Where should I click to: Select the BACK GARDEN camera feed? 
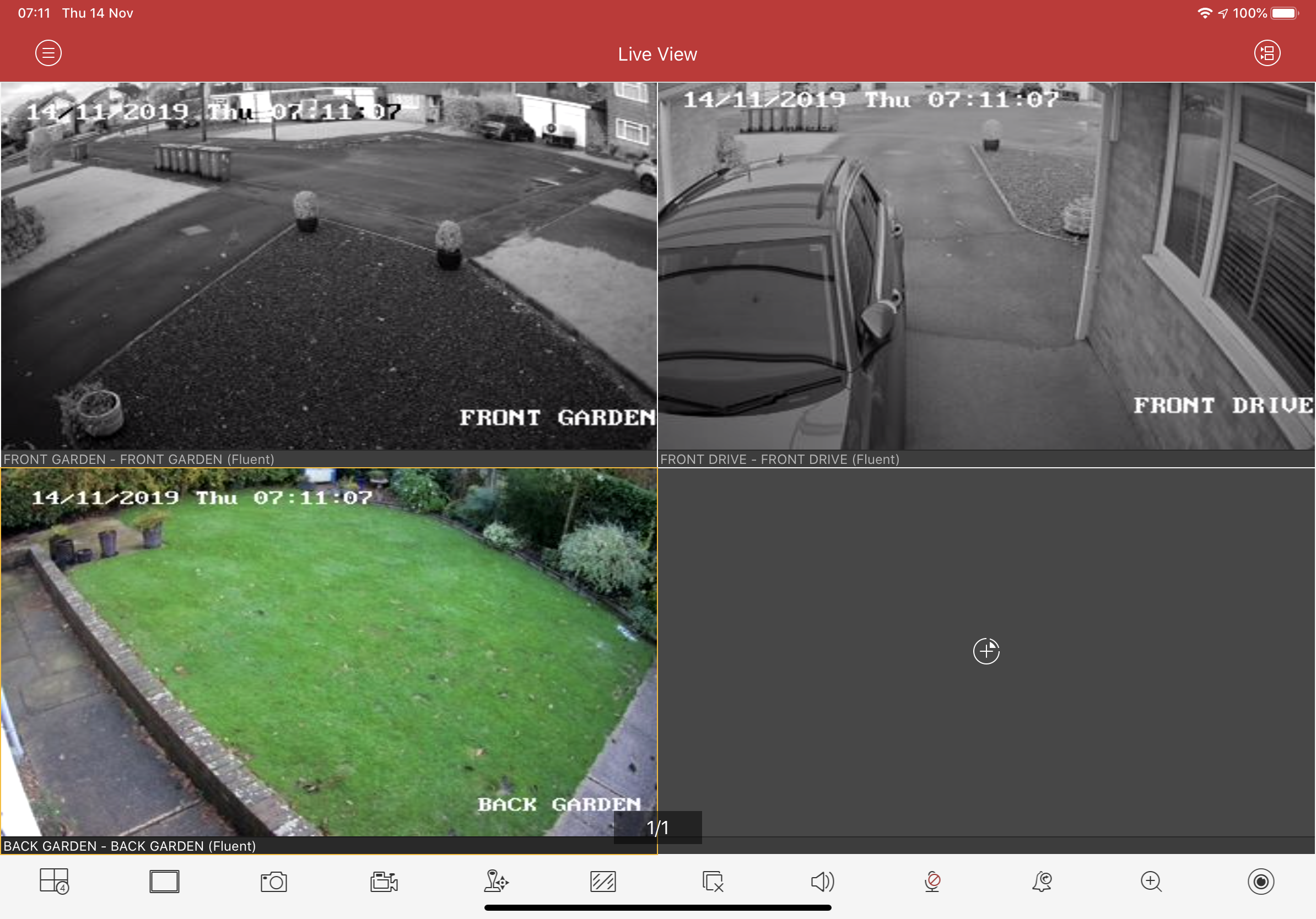coord(328,652)
